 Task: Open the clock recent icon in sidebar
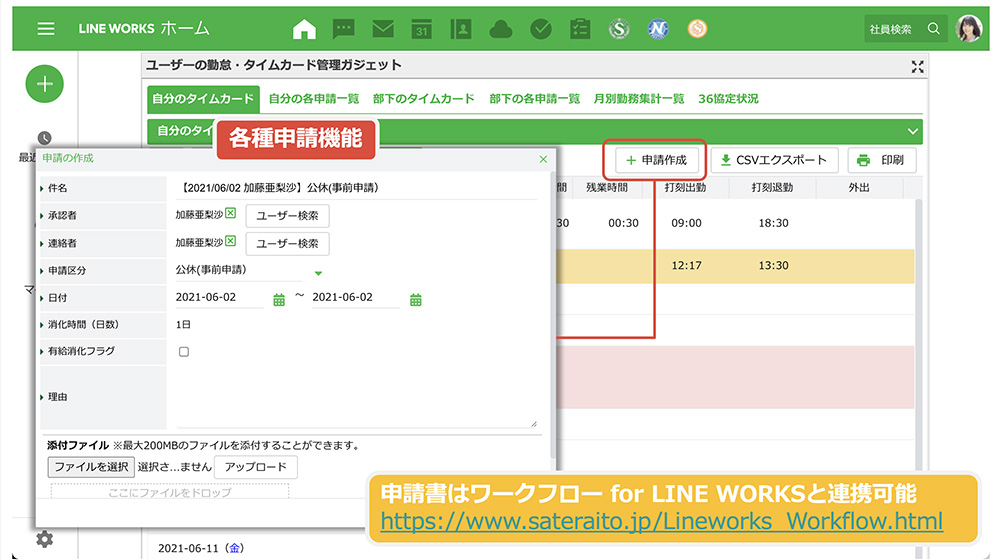coord(44,138)
